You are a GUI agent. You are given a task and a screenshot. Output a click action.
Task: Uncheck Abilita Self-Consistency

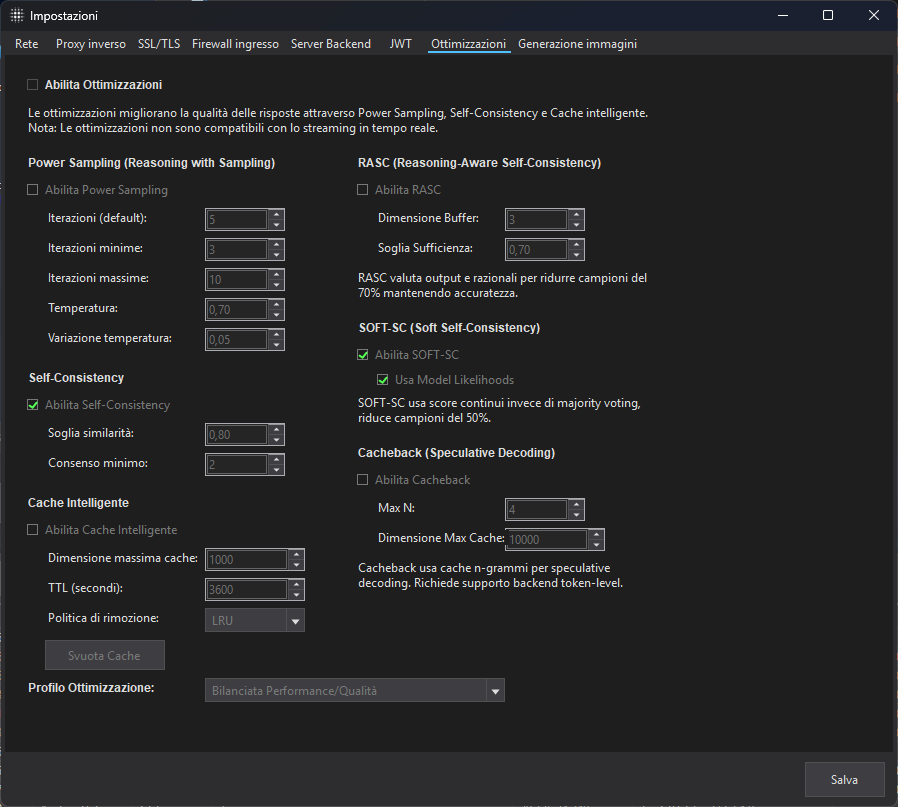coord(33,405)
